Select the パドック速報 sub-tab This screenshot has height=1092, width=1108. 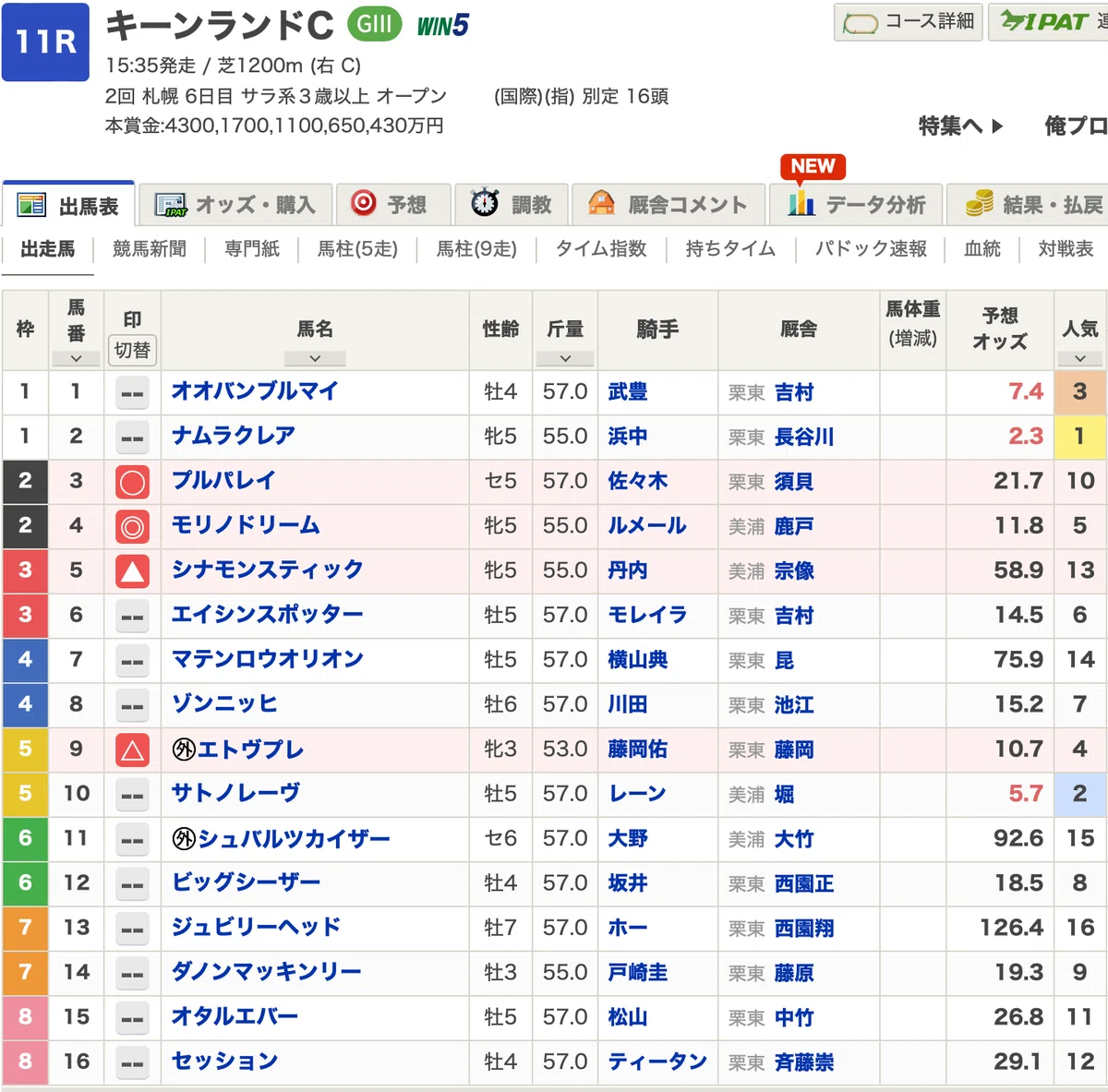pyautogui.click(x=871, y=249)
